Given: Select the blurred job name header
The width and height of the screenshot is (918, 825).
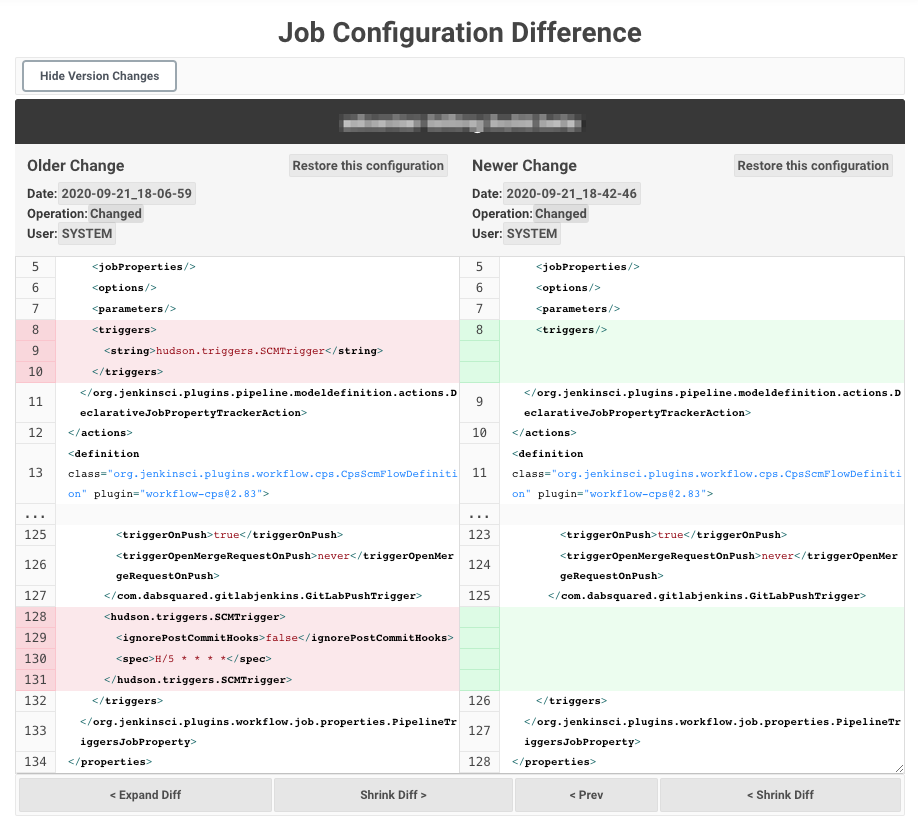Looking at the screenshot, I should 461,123.
